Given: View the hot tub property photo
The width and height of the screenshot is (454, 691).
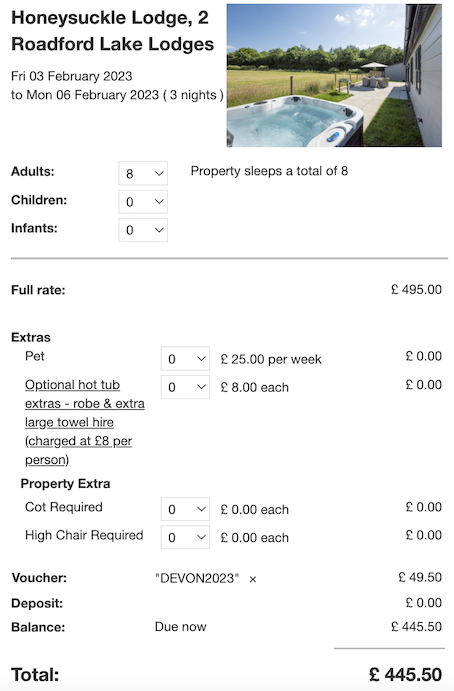Looking at the screenshot, I should click(334, 75).
